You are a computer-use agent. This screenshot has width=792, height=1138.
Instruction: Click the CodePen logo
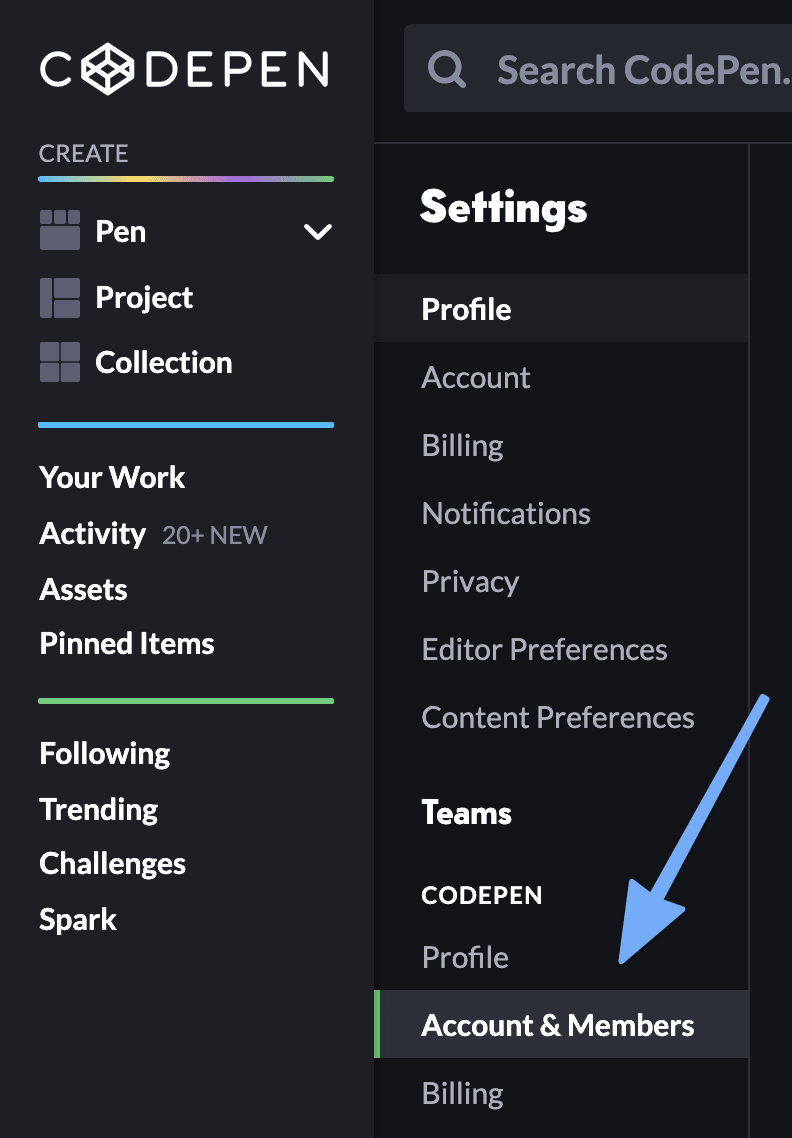(186, 70)
